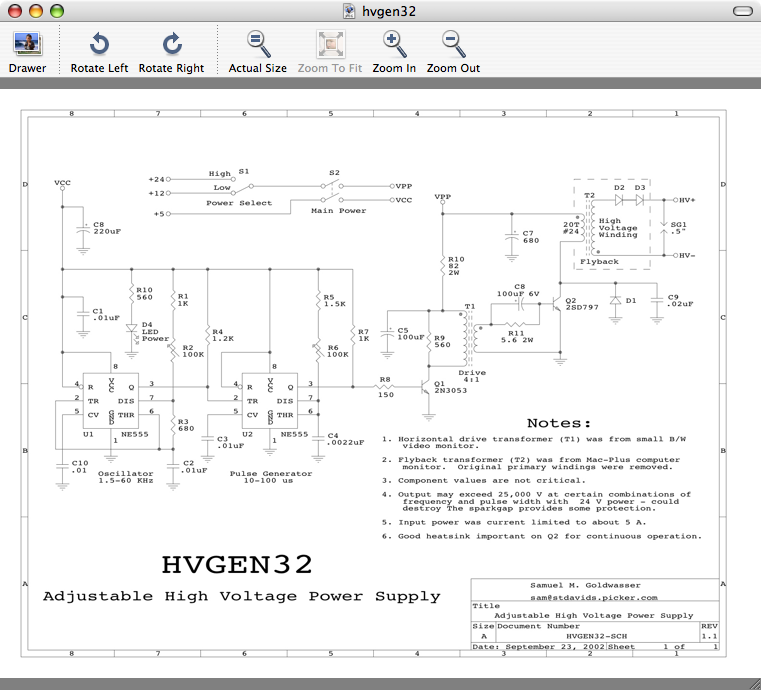Close the hvgen32 window
This screenshot has height=690, width=761.
click(15, 11)
